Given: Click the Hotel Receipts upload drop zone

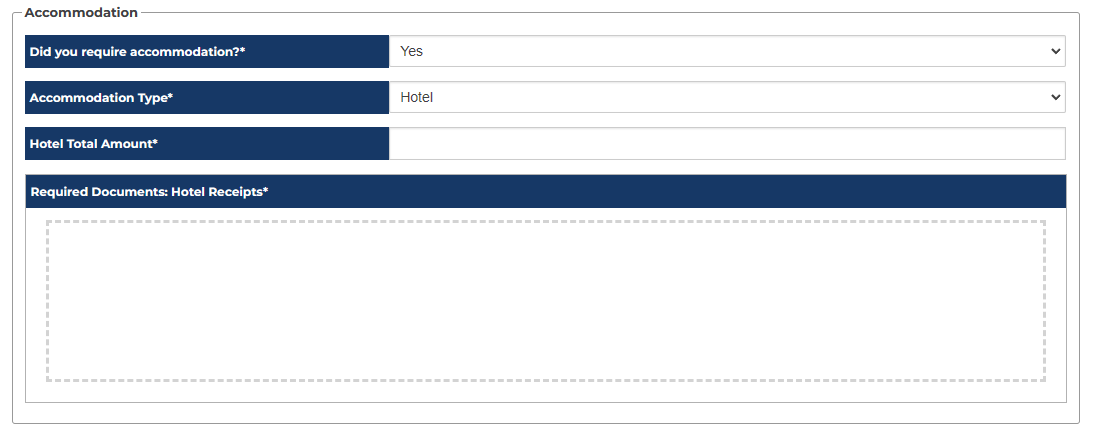Looking at the screenshot, I should 545,300.
